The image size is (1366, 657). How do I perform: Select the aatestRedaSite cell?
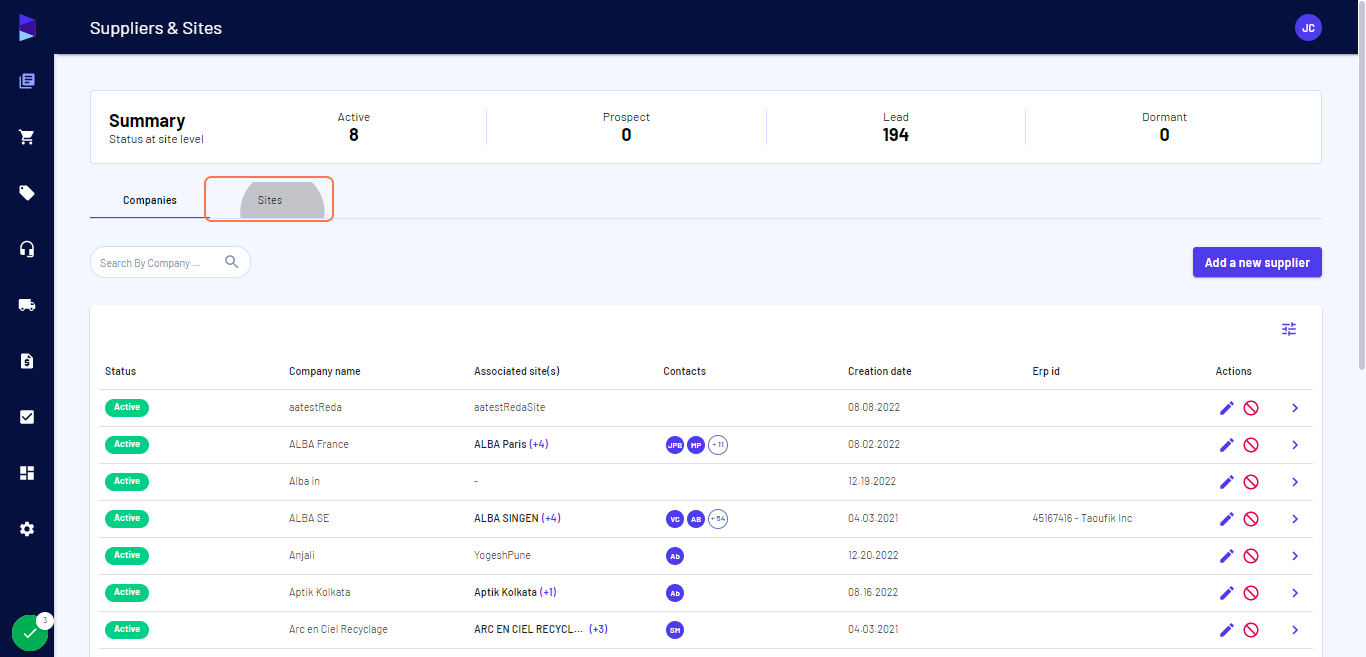(510, 407)
